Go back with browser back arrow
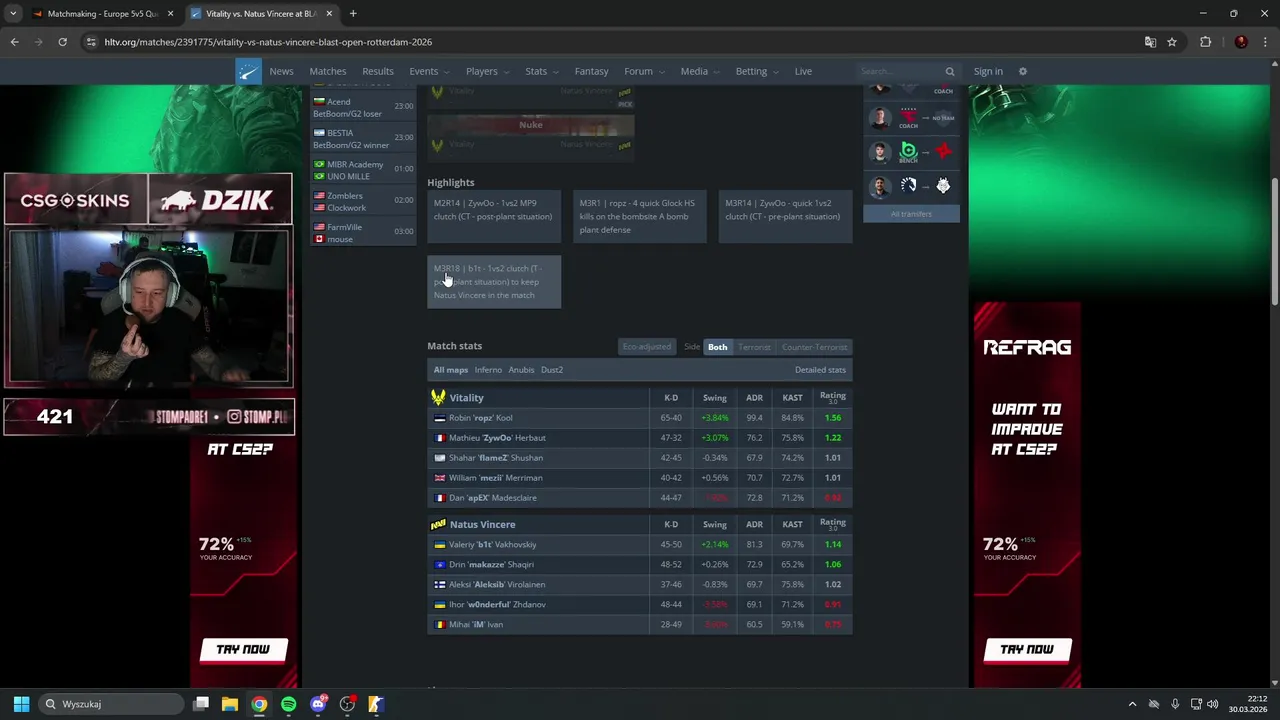 pyautogui.click(x=14, y=42)
